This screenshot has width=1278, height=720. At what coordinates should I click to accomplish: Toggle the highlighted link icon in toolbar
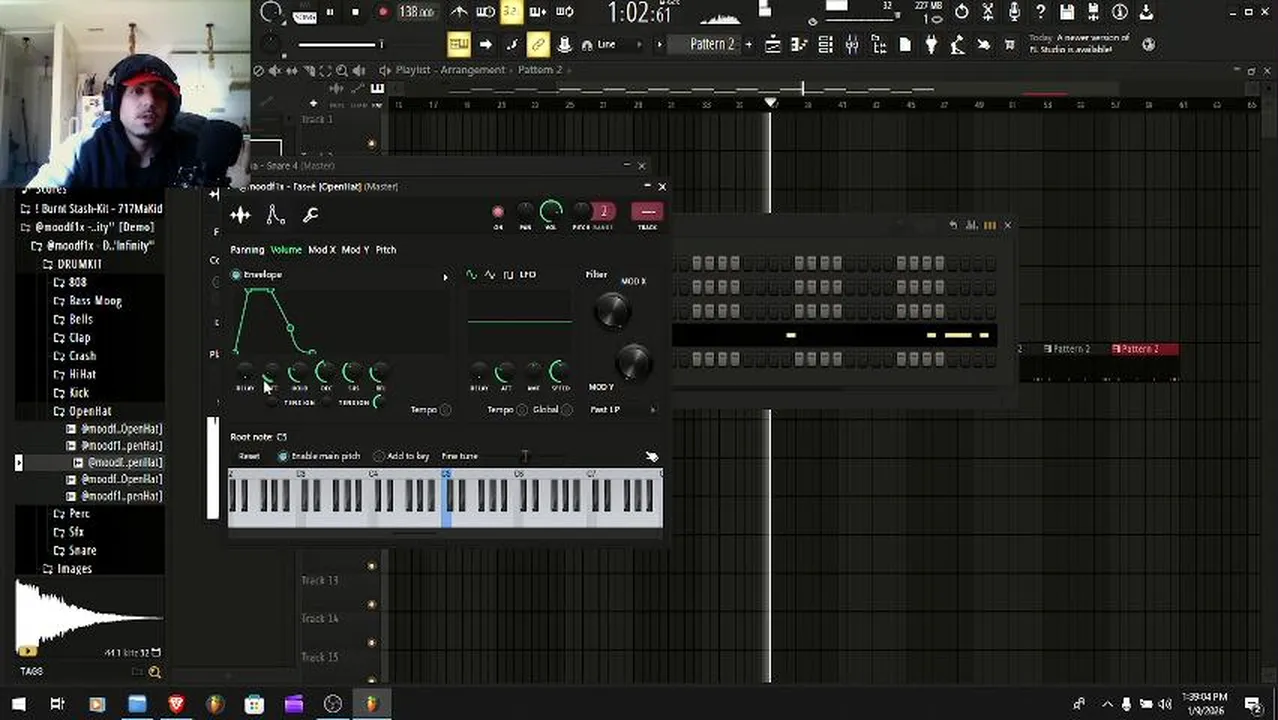coord(538,44)
